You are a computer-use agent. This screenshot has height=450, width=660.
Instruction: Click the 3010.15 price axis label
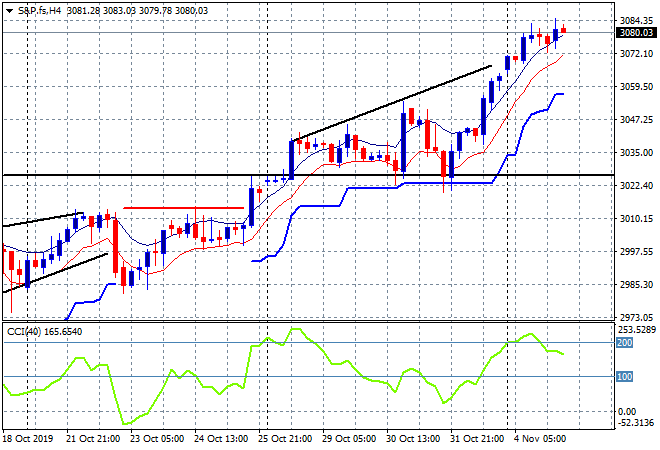point(636,218)
